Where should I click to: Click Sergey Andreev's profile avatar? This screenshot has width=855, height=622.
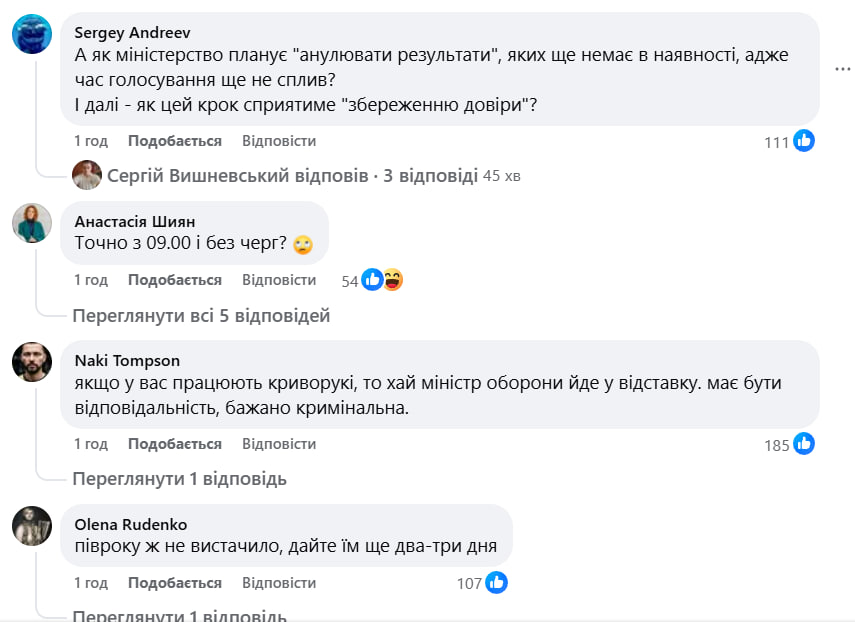pyautogui.click(x=32, y=35)
